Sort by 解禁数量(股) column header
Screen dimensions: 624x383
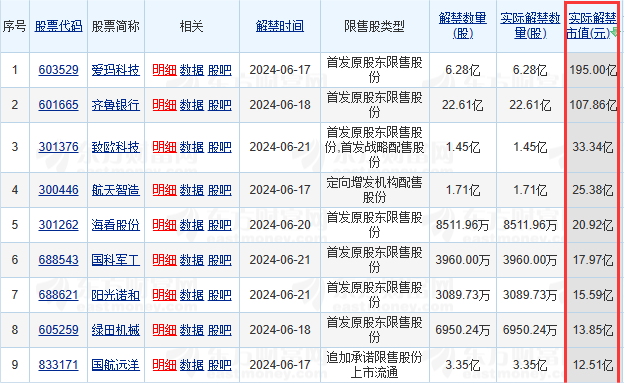[463, 26]
